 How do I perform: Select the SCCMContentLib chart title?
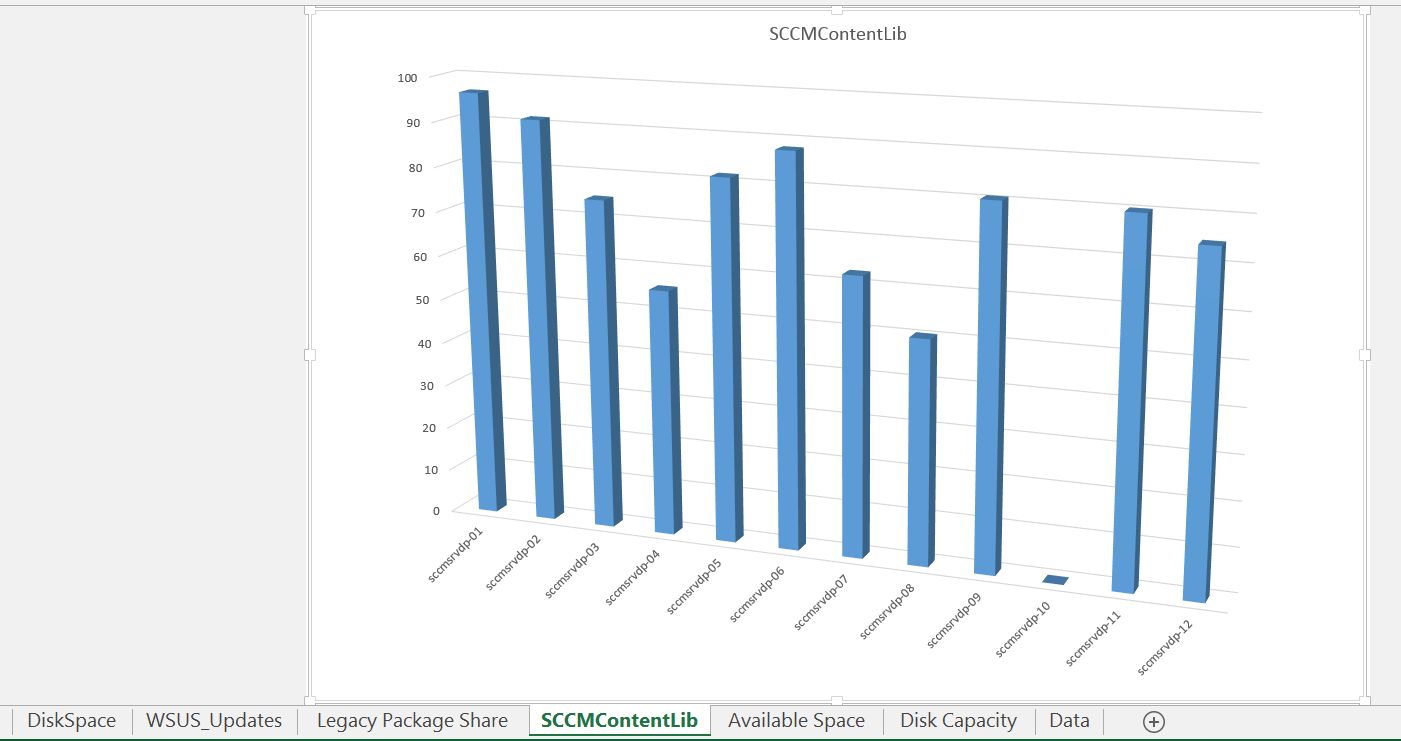(x=837, y=34)
